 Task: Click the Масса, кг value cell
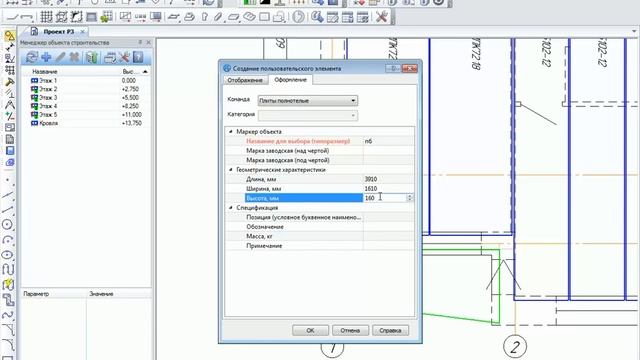(388, 236)
